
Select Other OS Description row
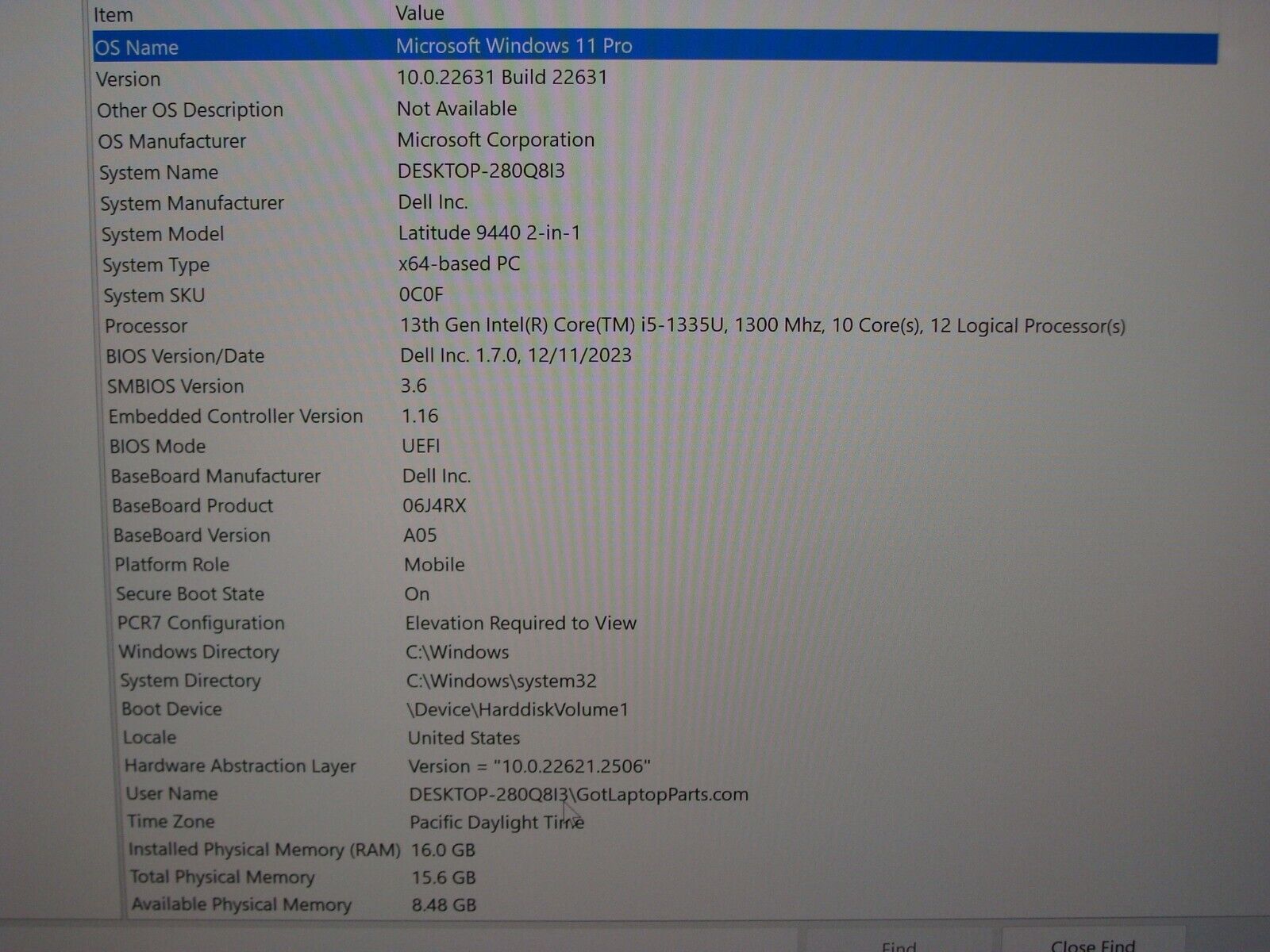tap(190, 109)
